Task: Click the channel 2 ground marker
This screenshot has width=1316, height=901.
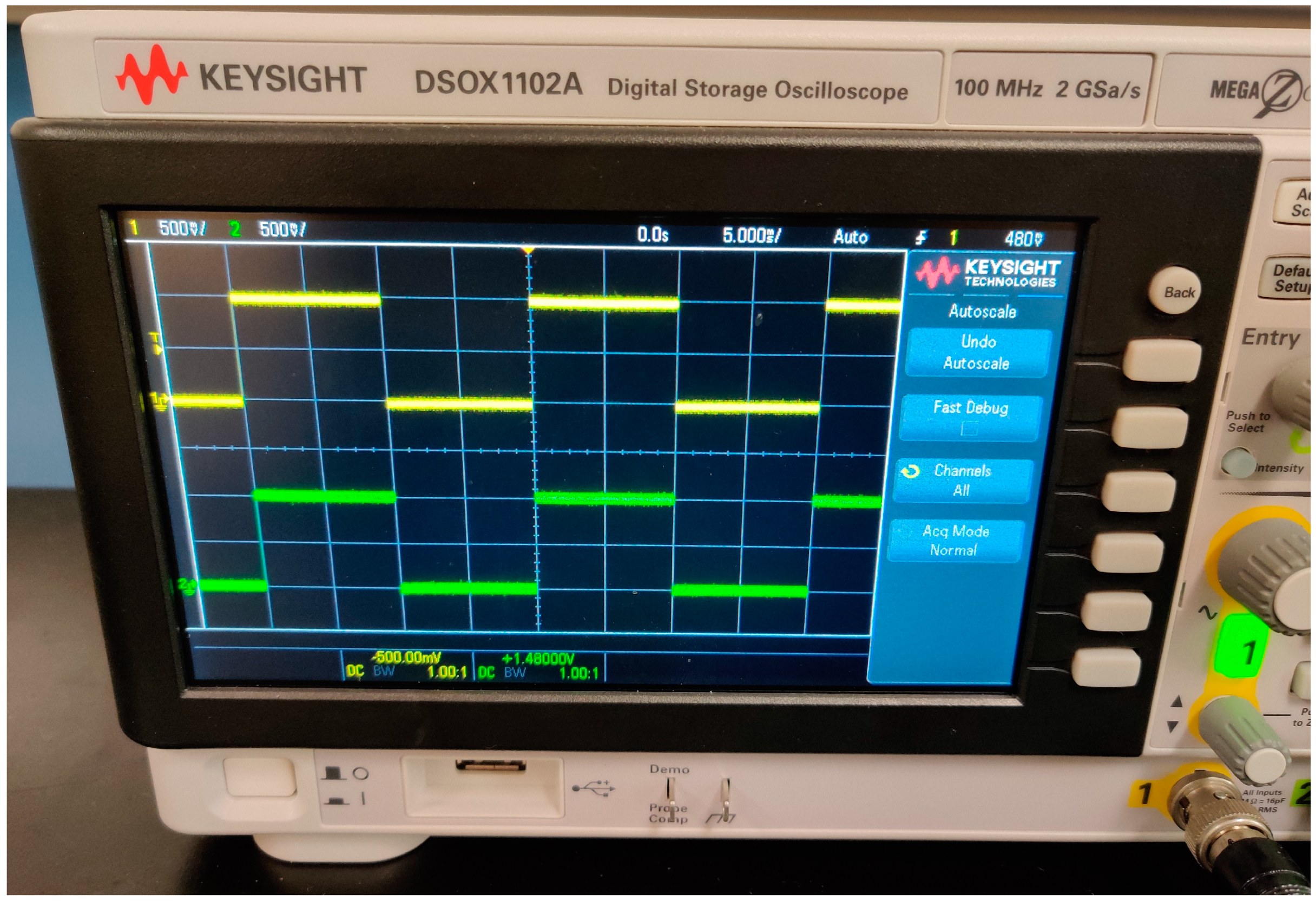Action: [188, 587]
